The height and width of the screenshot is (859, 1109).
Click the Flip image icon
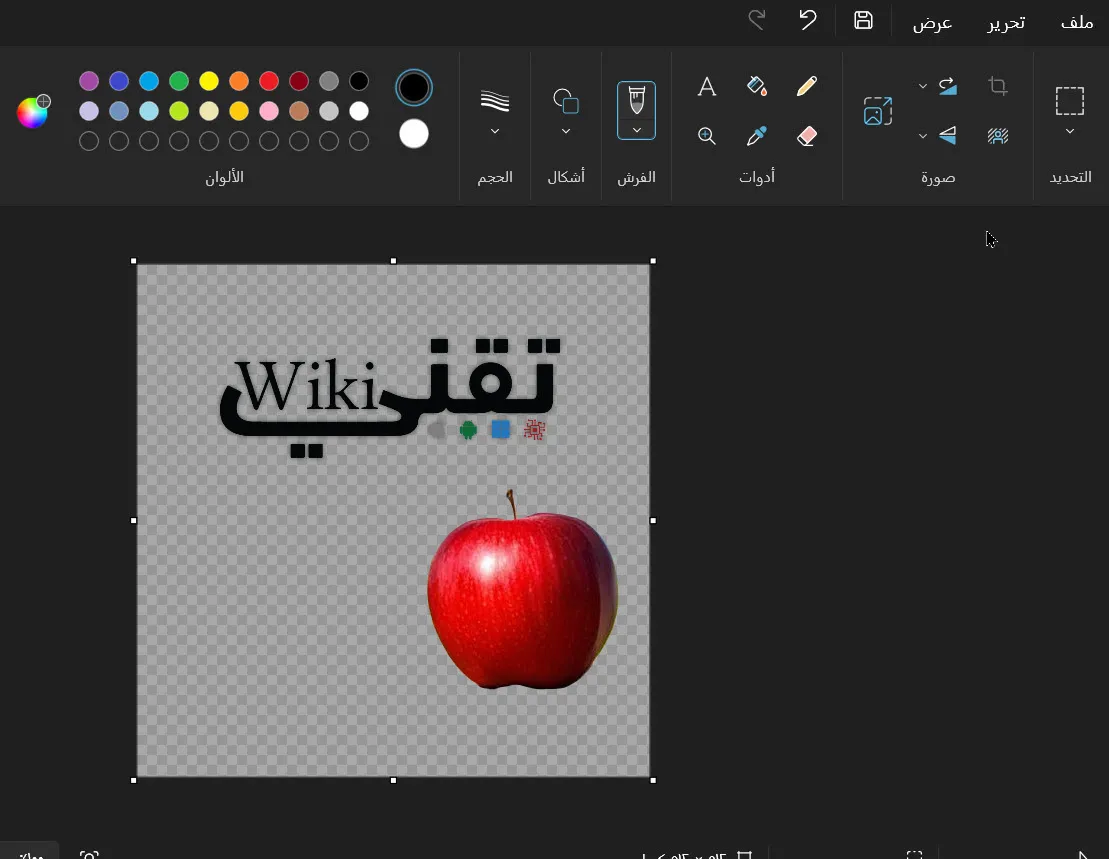(948, 135)
